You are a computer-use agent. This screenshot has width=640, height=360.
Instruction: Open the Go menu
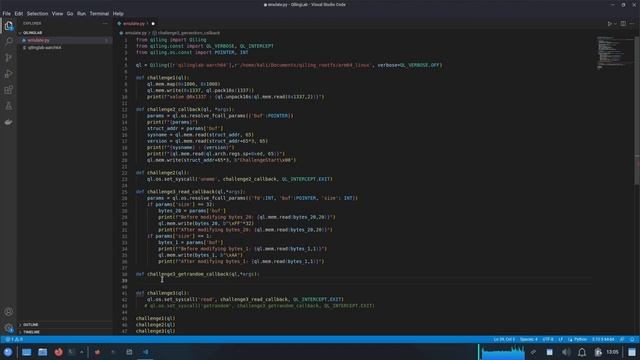(70, 13)
